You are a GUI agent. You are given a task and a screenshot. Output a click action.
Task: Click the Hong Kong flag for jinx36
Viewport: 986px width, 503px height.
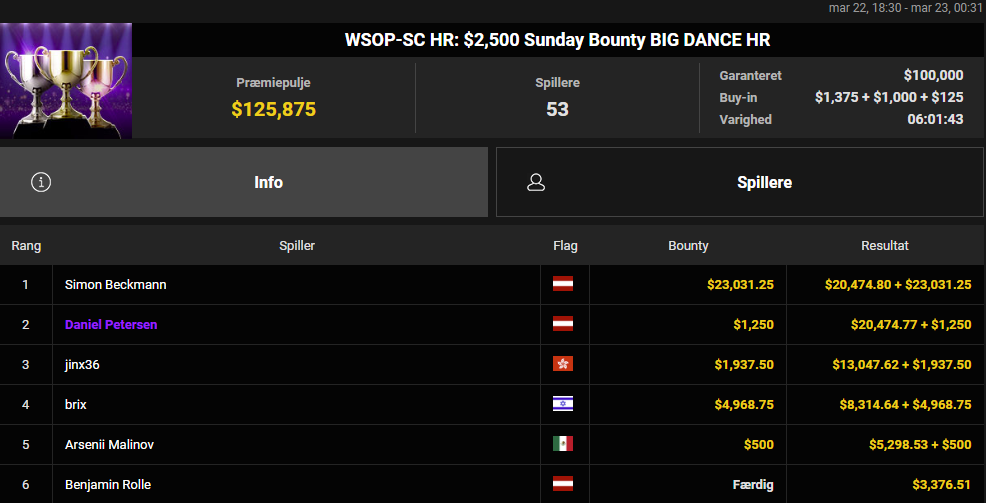[x=563, y=364]
